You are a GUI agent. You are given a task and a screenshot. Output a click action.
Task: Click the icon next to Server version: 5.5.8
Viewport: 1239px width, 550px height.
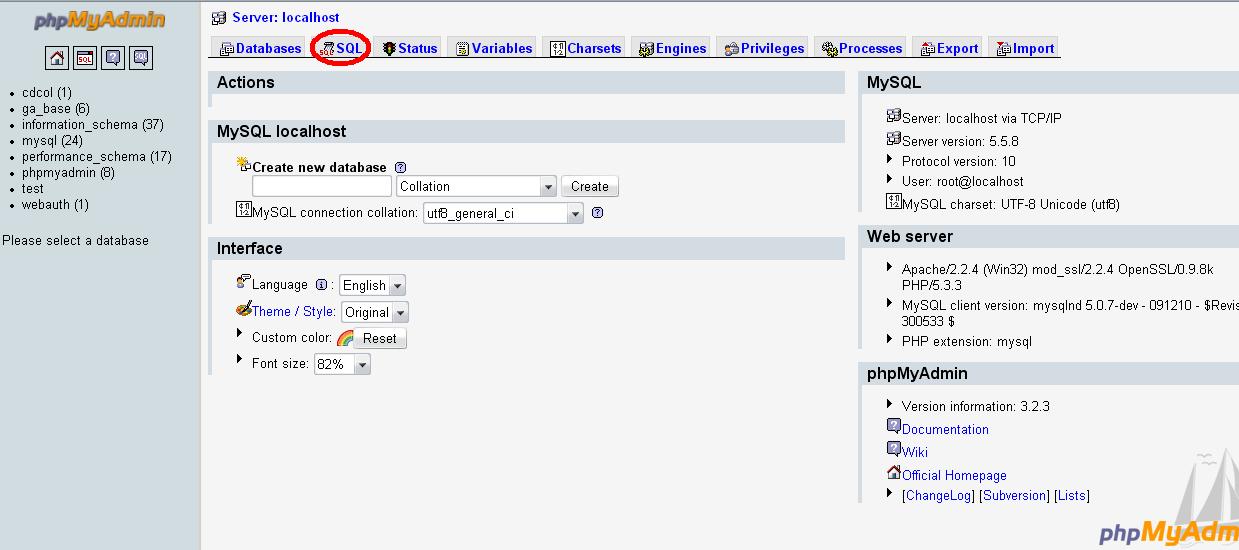894,139
